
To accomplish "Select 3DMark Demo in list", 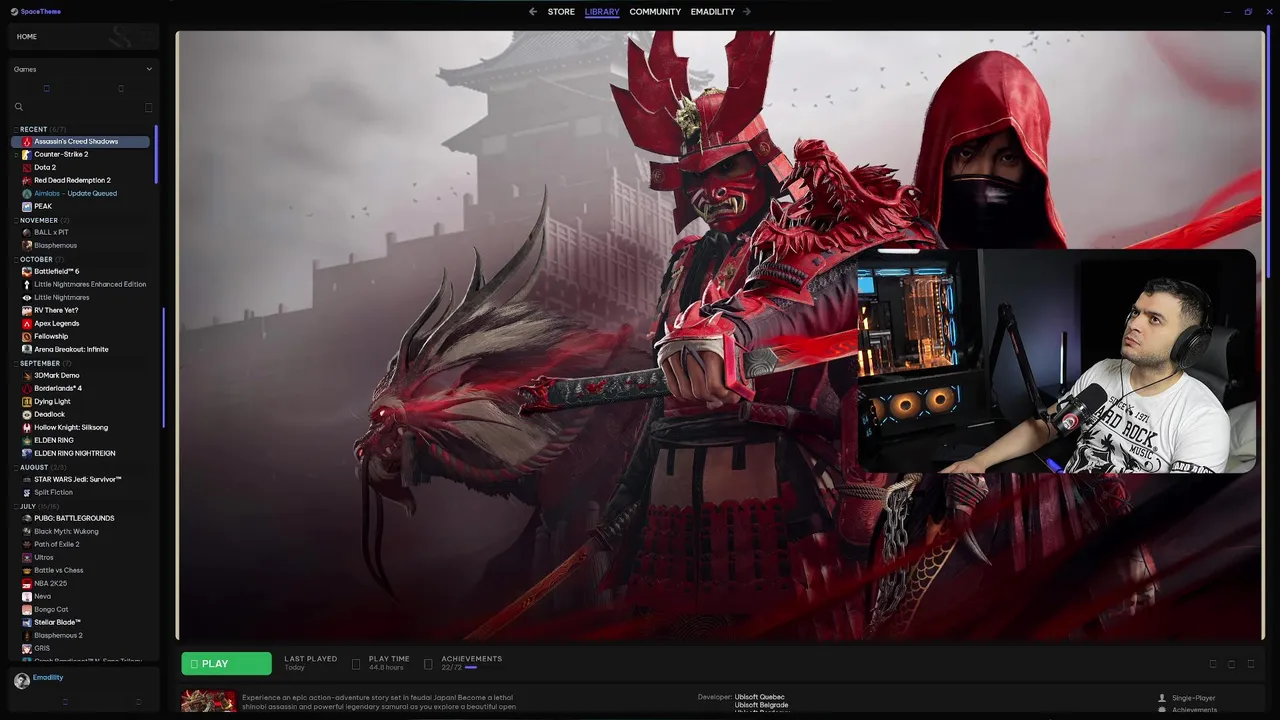I will [x=57, y=376].
